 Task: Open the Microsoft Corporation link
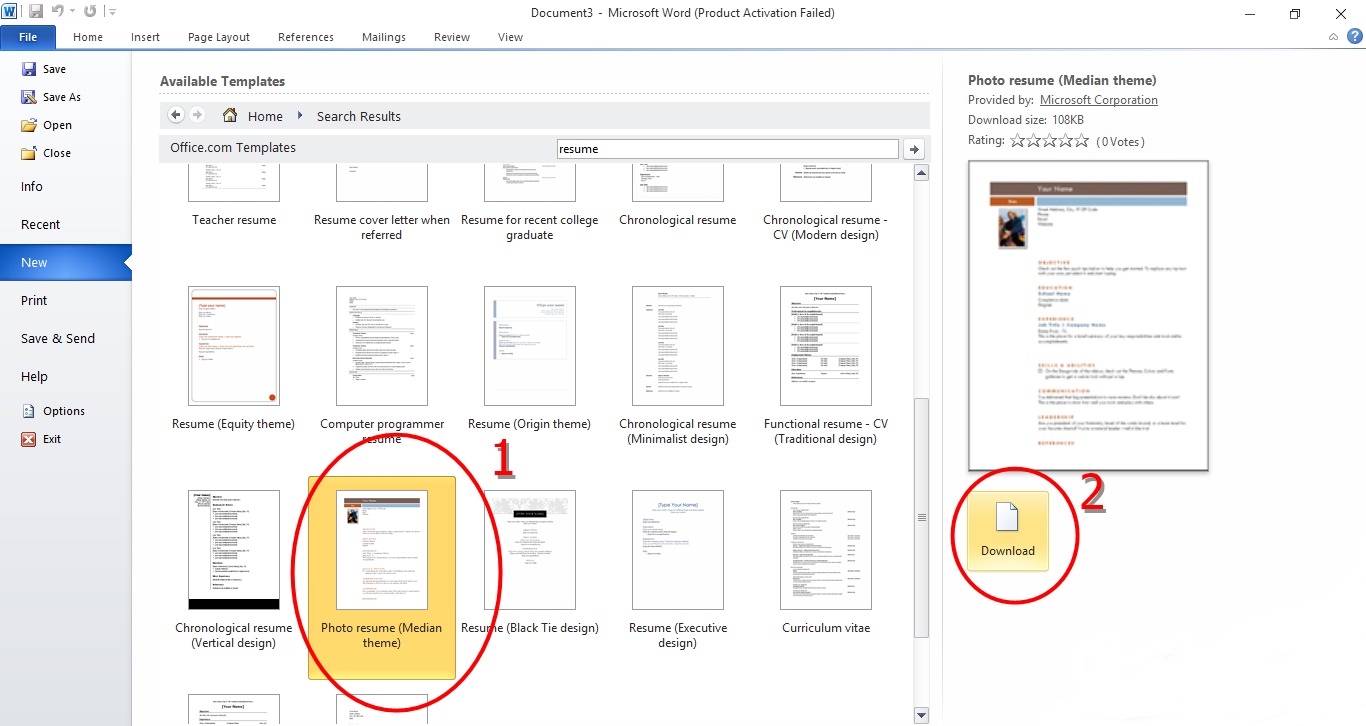coord(1098,99)
